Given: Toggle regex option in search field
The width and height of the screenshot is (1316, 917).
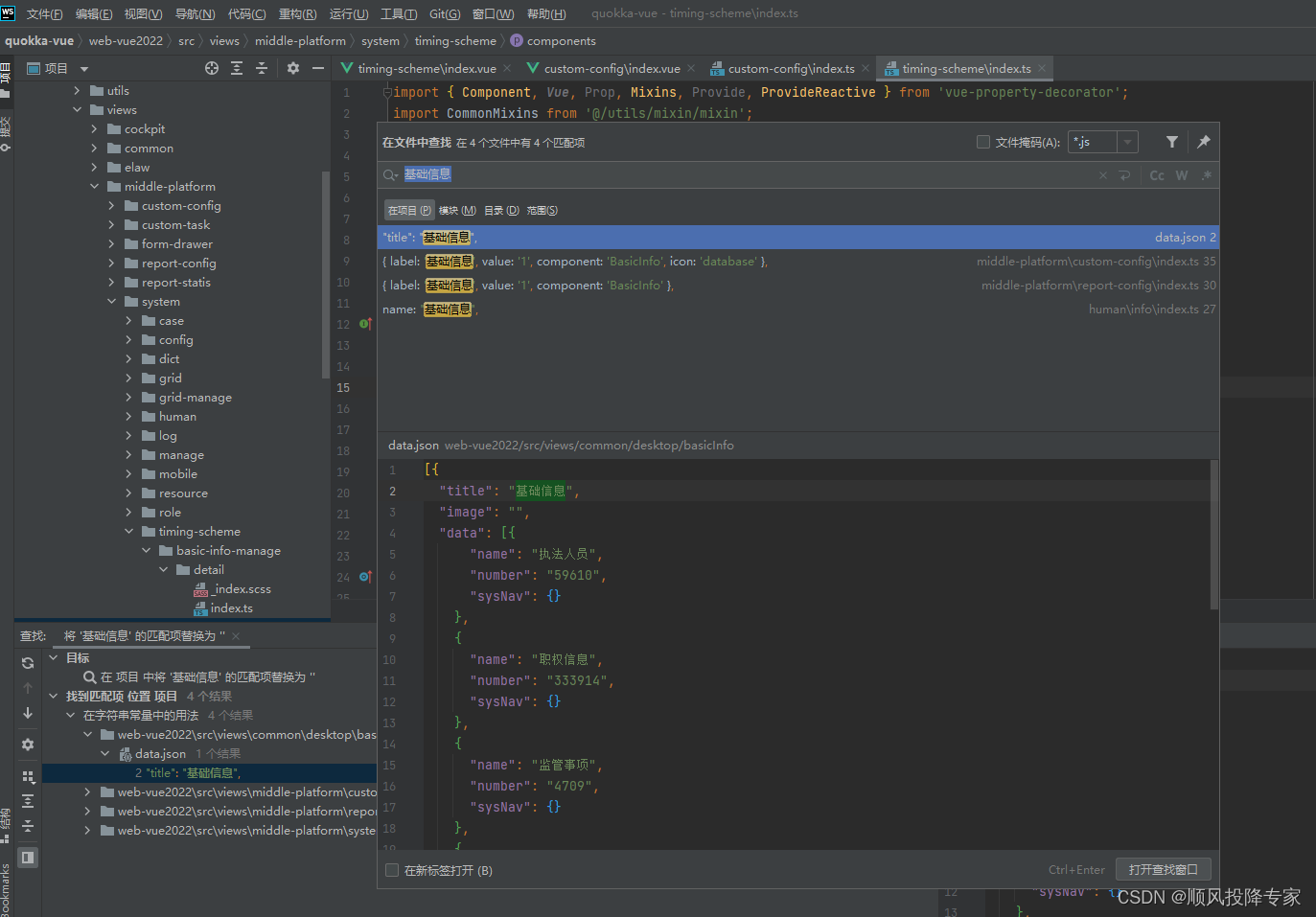Looking at the screenshot, I should point(1207,175).
